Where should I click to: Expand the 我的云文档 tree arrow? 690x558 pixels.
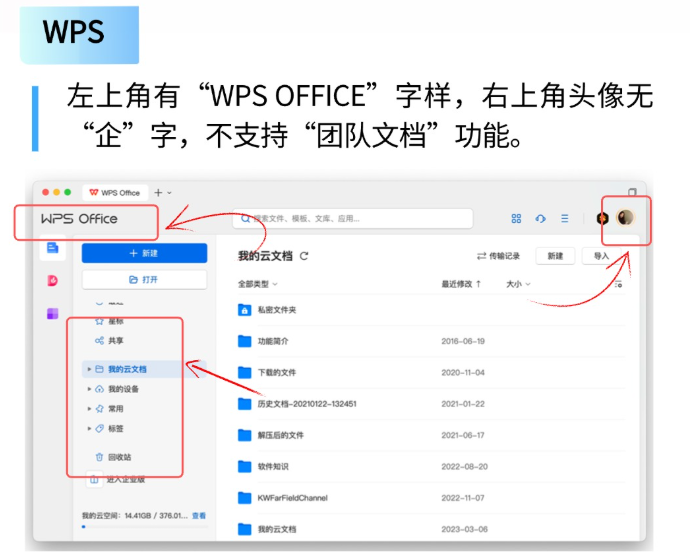[x=89, y=369]
